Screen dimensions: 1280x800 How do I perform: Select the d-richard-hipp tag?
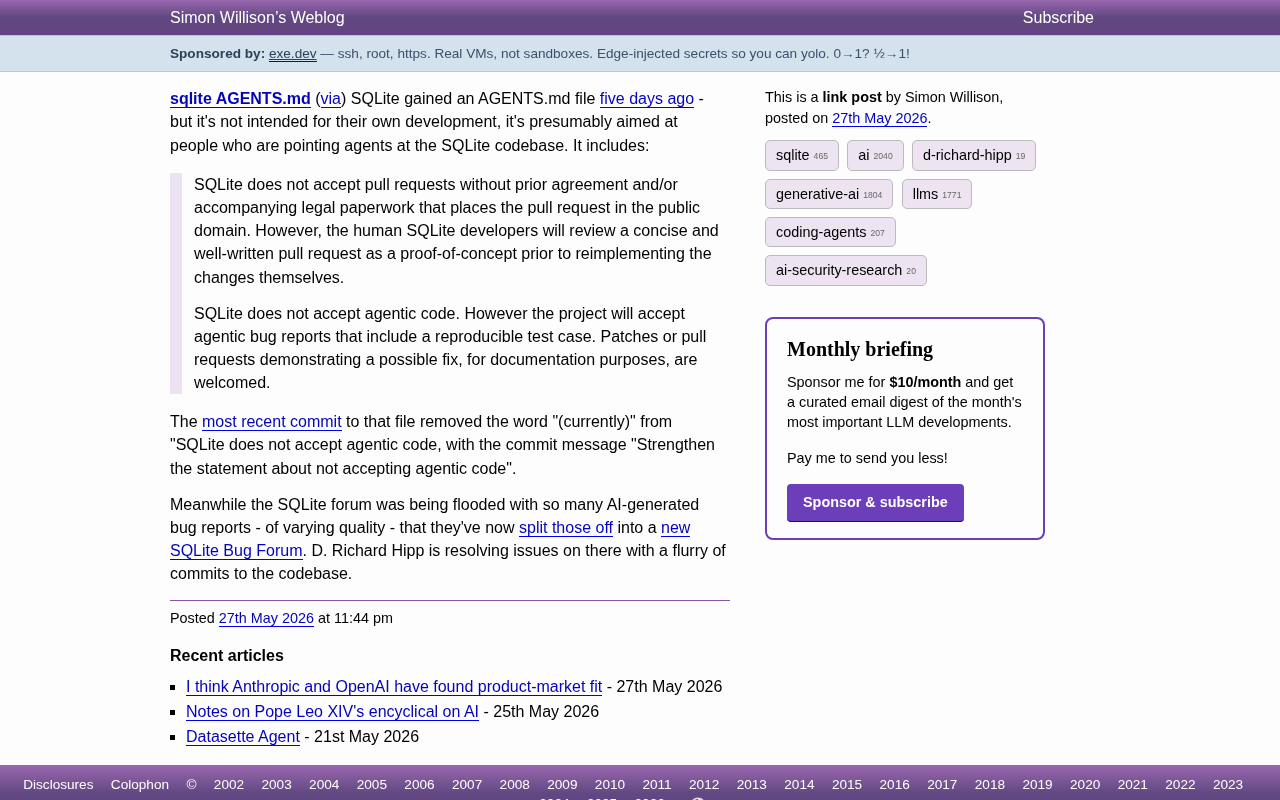[x=974, y=156]
